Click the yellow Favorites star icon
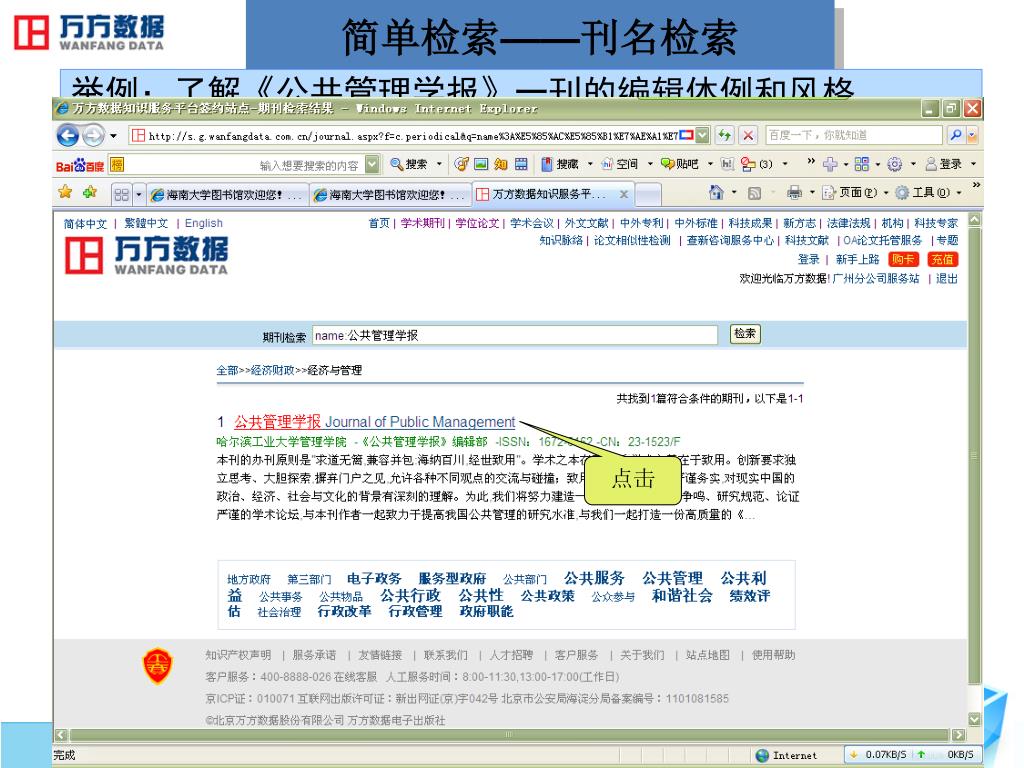 point(65,192)
